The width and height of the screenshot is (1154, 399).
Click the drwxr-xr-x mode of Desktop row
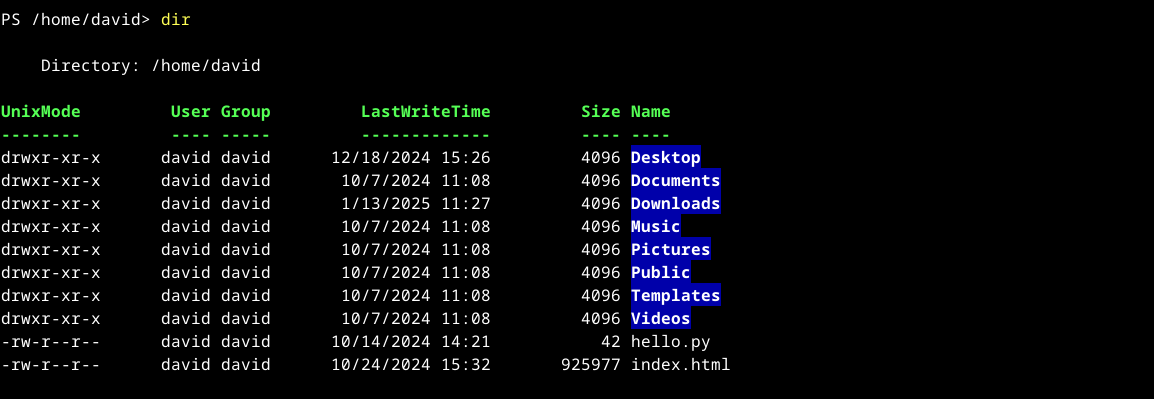(x=51, y=158)
